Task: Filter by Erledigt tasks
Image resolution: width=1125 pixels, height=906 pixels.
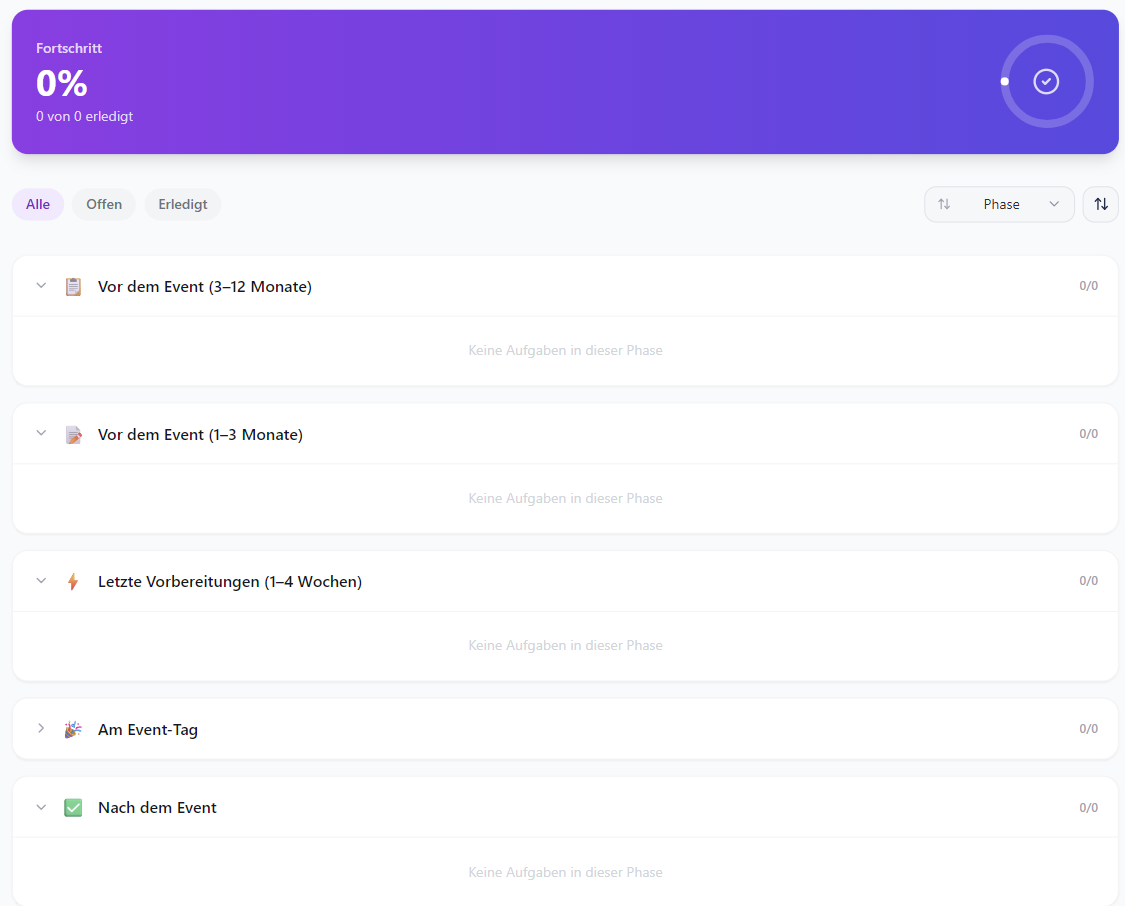Action: pyautogui.click(x=183, y=204)
